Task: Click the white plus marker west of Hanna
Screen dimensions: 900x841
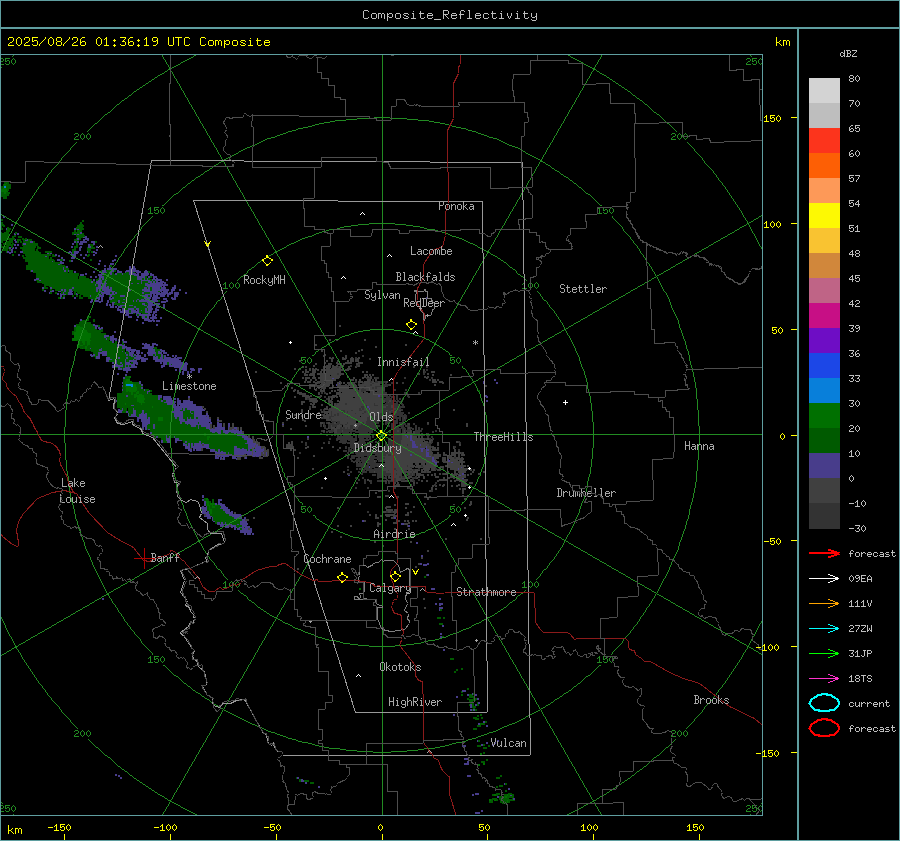Action: (565, 402)
